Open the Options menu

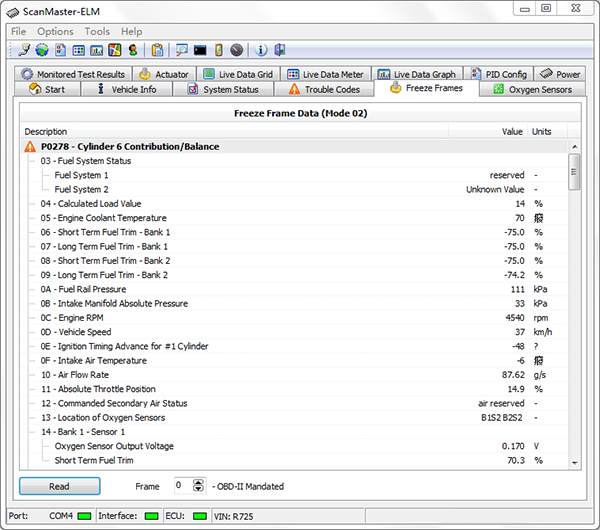click(55, 31)
